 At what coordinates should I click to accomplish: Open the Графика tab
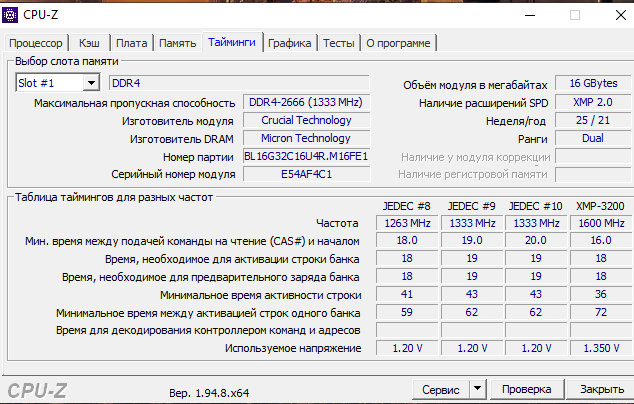click(290, 43)
